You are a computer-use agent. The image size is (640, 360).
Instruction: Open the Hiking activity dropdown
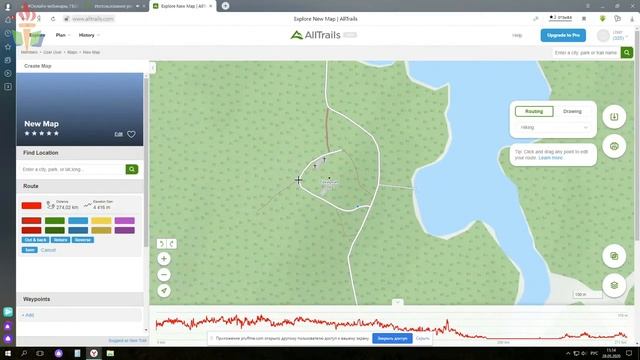click(553, 127)
